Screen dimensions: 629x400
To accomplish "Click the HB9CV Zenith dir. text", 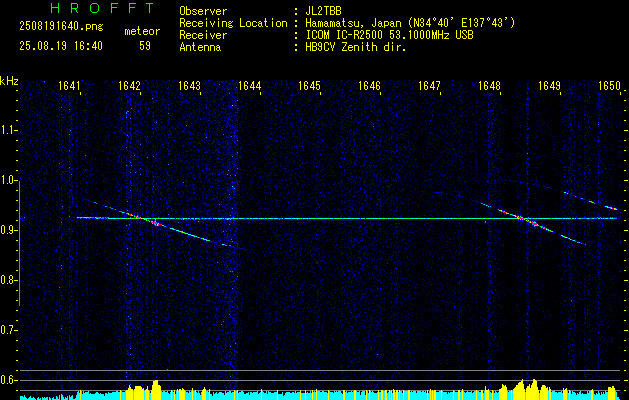I will click(356, 47).
